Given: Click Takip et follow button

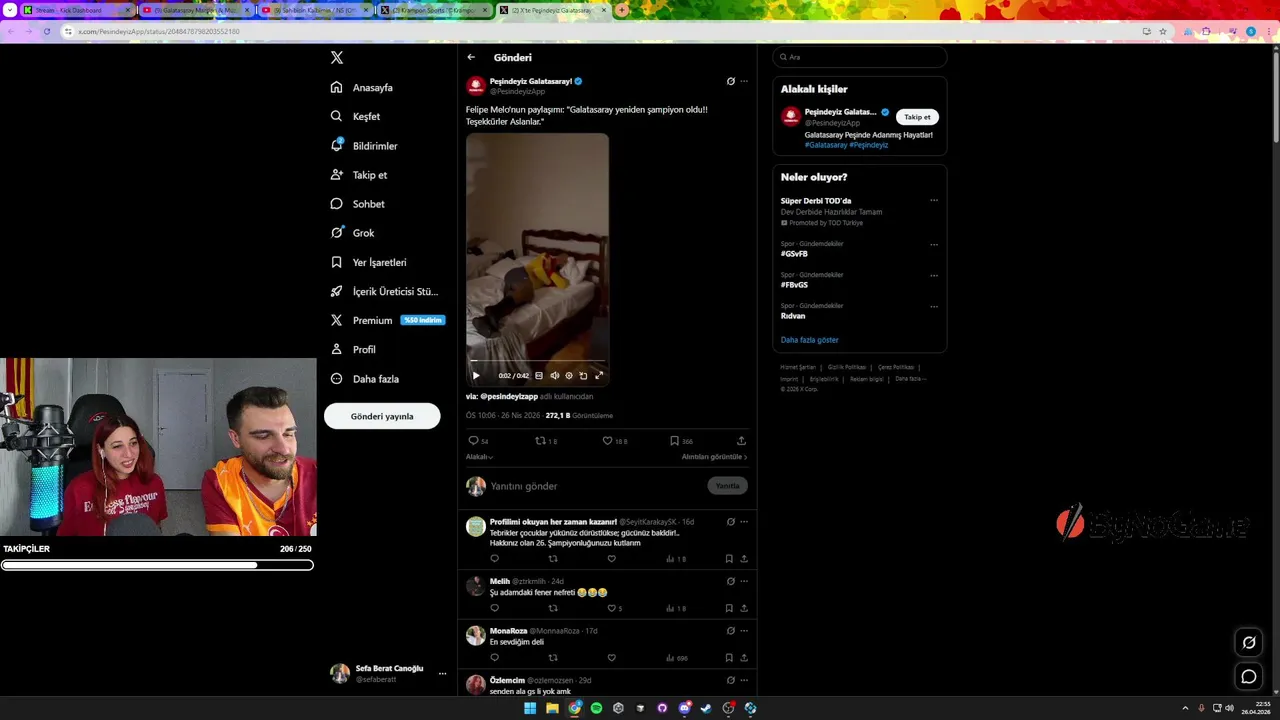Looking at the screenshot, I should [917, 117].
